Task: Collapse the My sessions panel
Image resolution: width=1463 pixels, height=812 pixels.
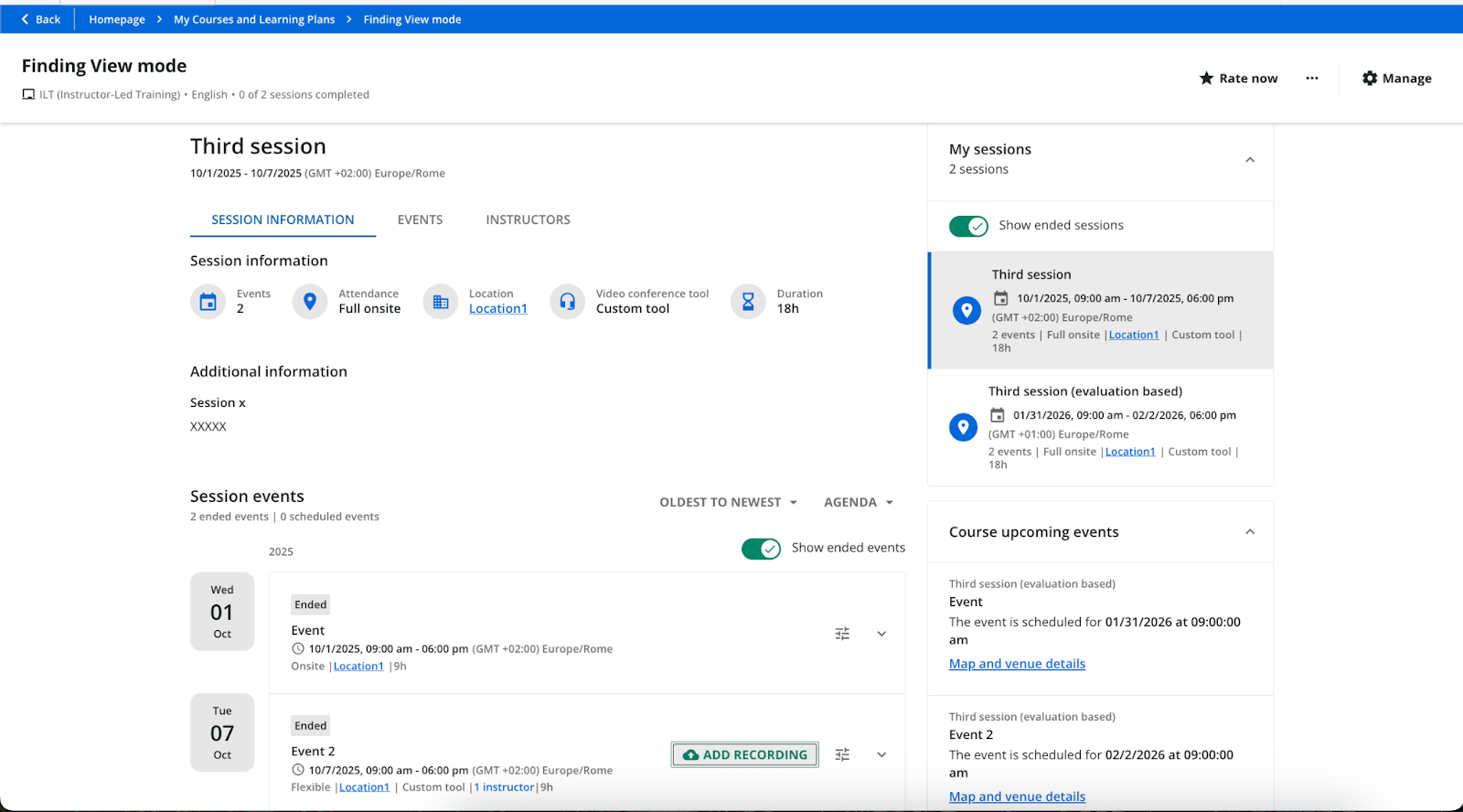Action: [x=1250, y=160]
